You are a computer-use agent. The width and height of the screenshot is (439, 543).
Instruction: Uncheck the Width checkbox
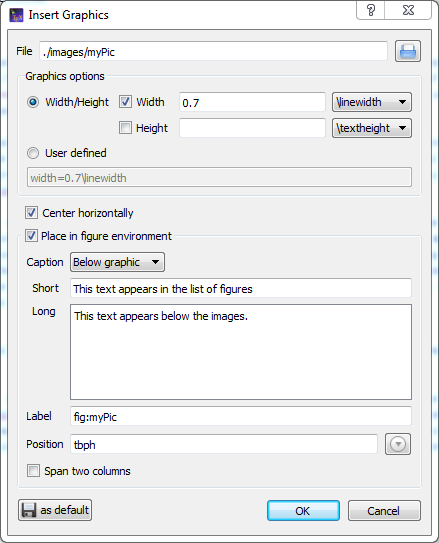pyautogui.click(x=125, y=102)
